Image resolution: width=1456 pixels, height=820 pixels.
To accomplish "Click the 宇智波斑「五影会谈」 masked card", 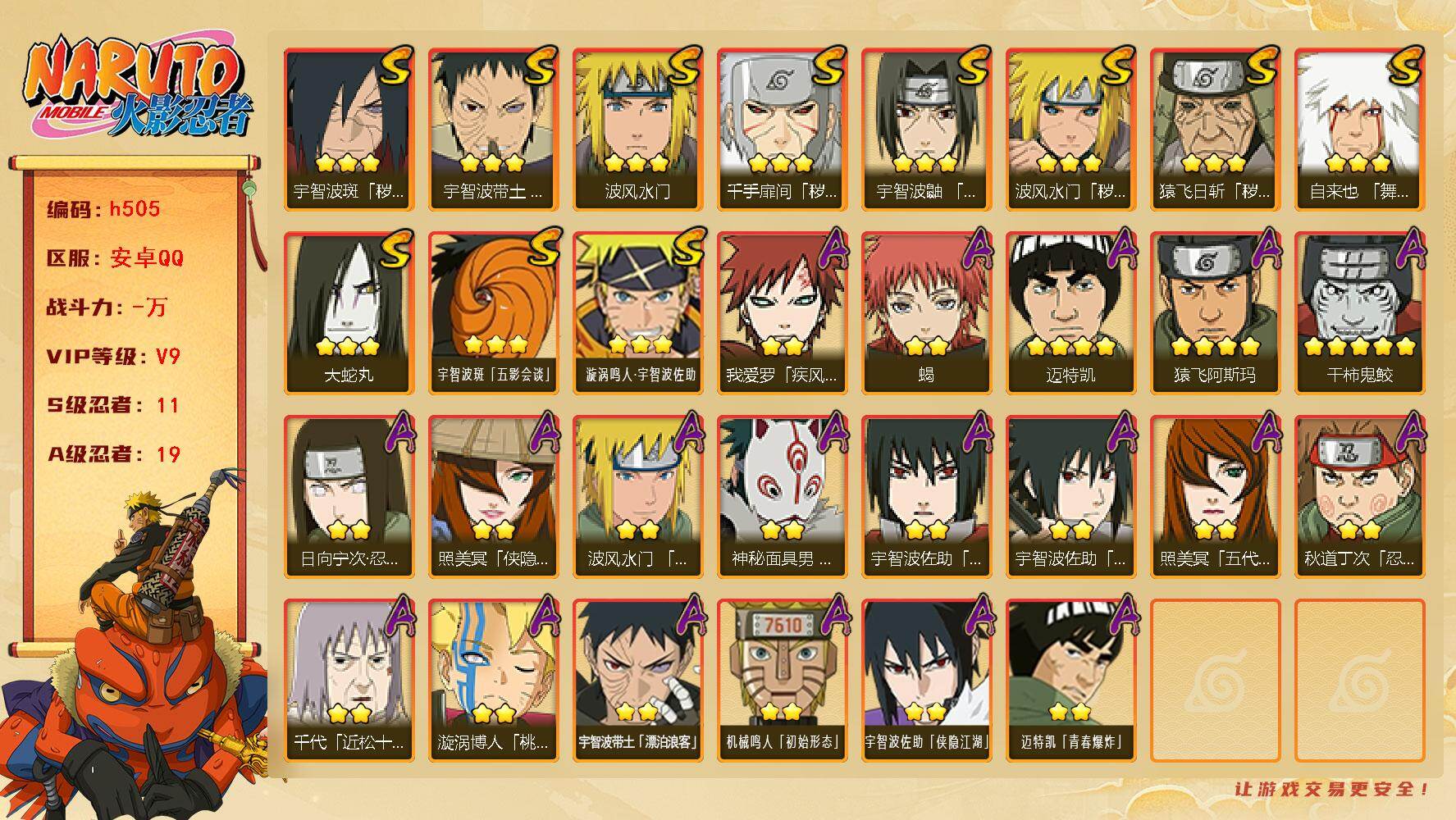I will (493, 312).
